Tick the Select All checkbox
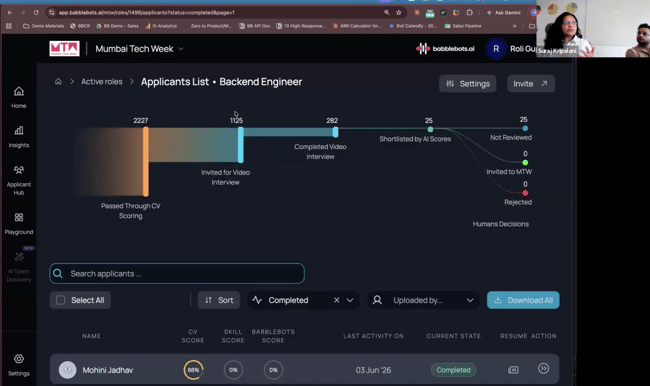 pyautogui.click(x=61, y=300)
